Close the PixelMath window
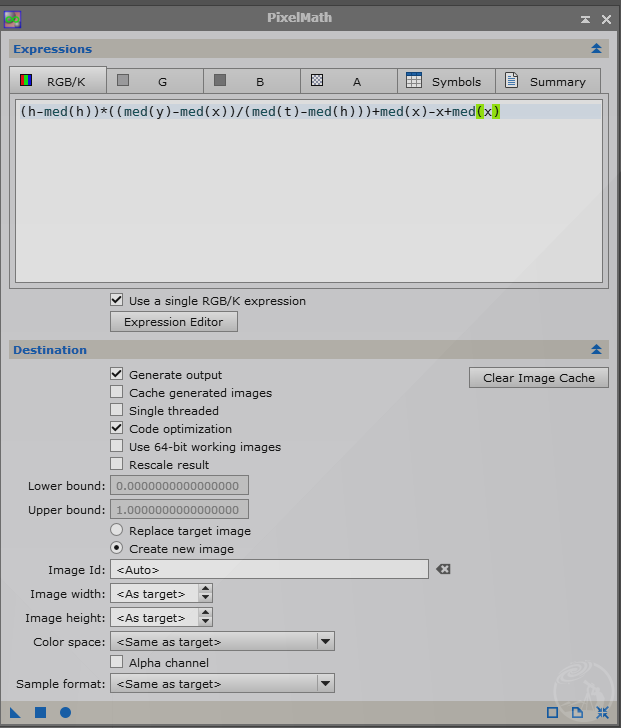 [606, 19]
